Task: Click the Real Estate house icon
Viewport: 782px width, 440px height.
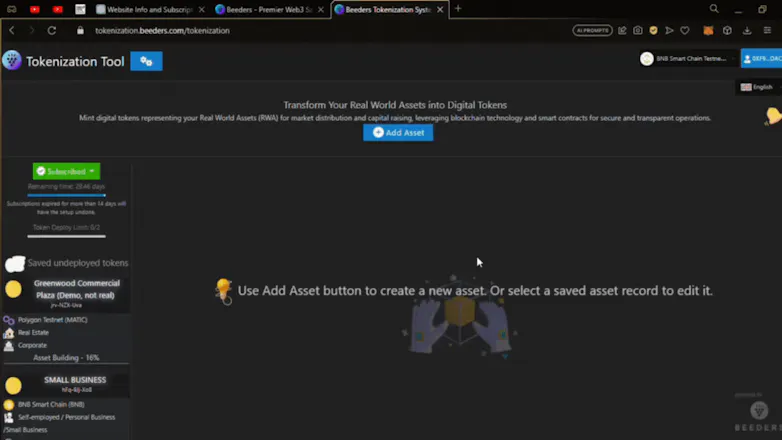Action: (8, 333)
